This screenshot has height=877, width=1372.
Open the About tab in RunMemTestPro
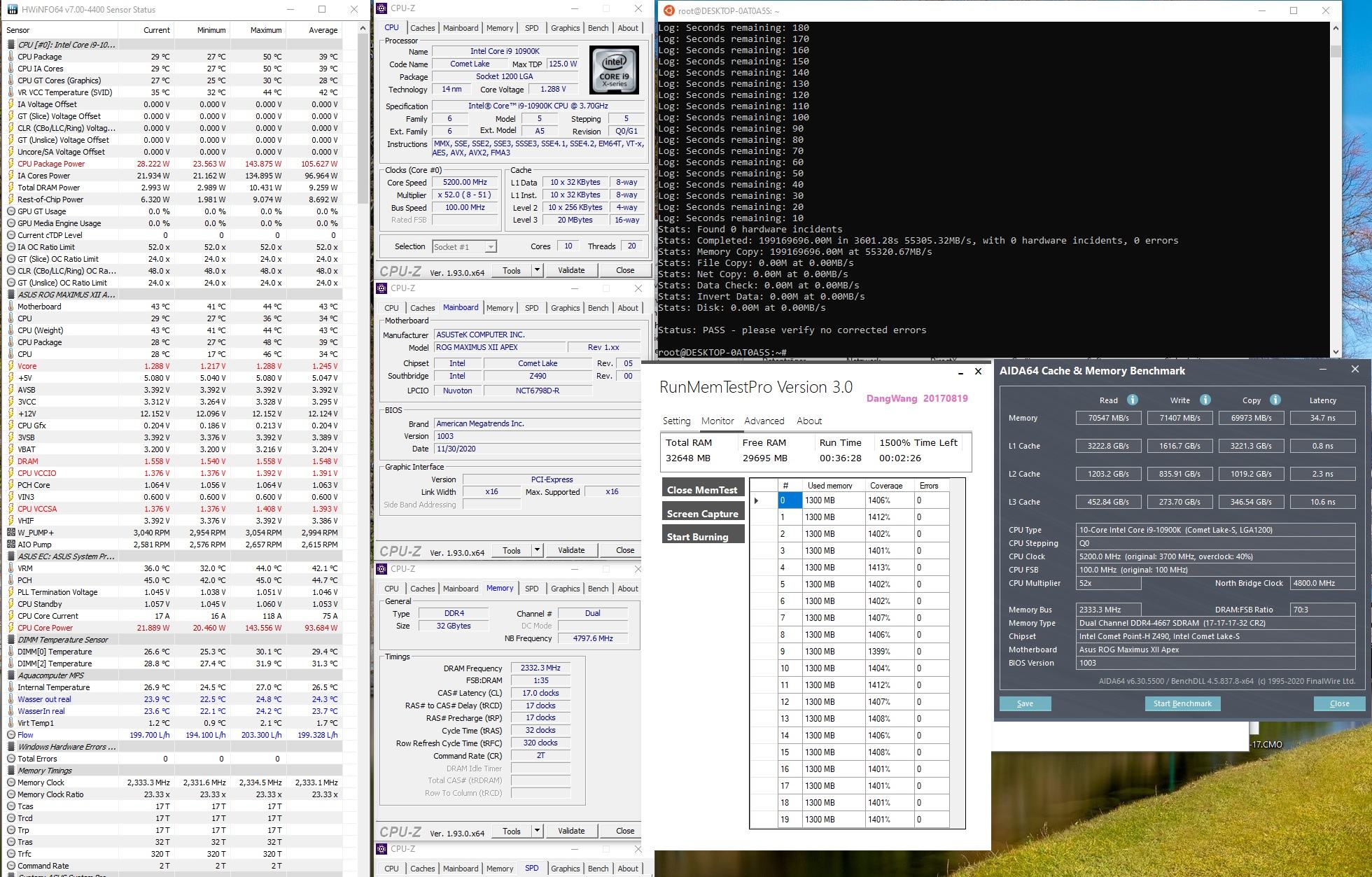[809, 421]
